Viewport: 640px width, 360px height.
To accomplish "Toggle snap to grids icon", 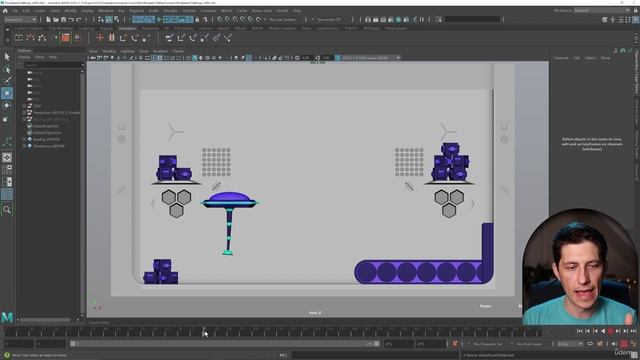I will (x=220, y=19).
